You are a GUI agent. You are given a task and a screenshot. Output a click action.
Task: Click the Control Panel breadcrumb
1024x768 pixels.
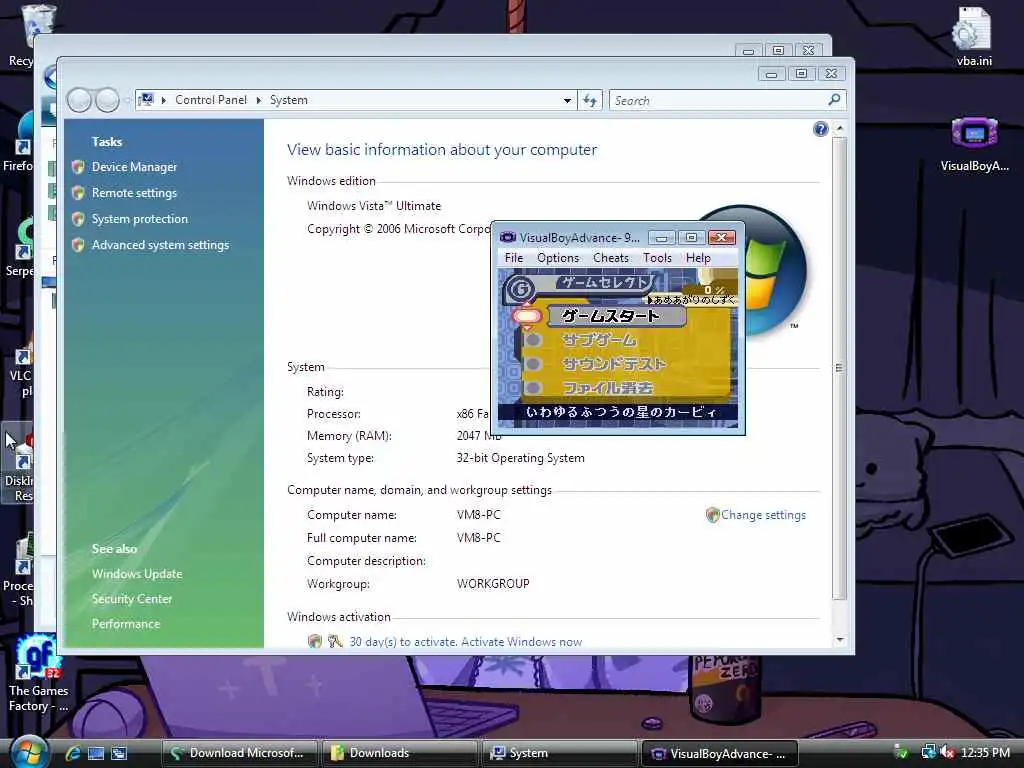tap(211, 100)
